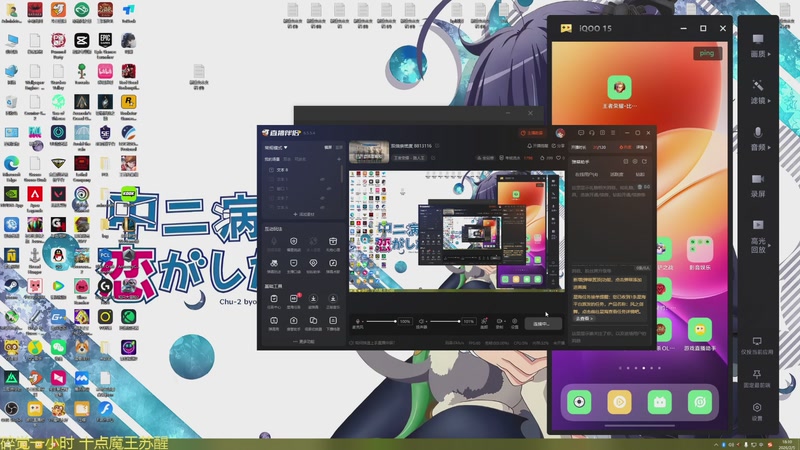The image size is (800, 450).
Task: Select the Rockstar Games desktop icon
Action: [129, 106]
